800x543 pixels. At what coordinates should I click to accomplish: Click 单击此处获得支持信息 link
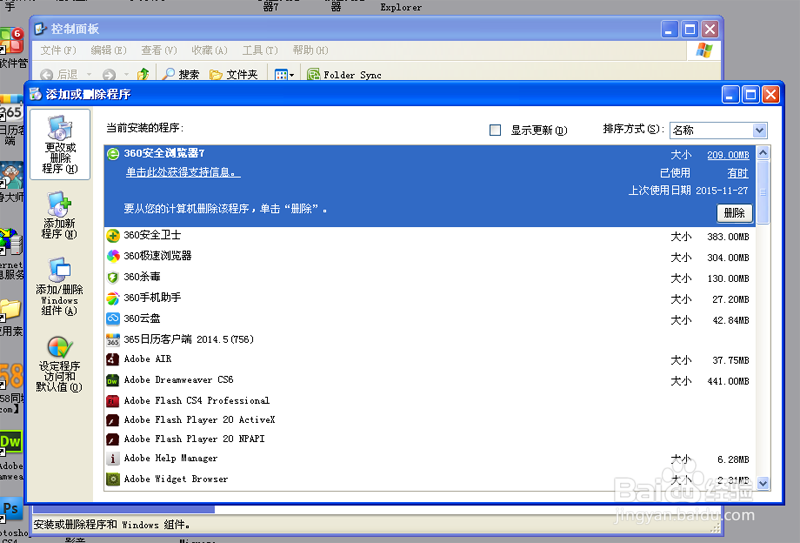point(183,172)
